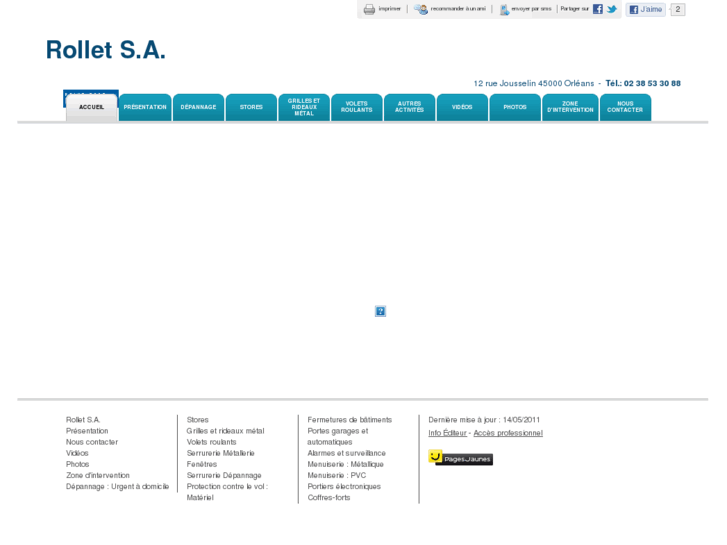
Task: Click 'Dernière mise à jour : 14/05/2011' text
Action: (484, 420)
